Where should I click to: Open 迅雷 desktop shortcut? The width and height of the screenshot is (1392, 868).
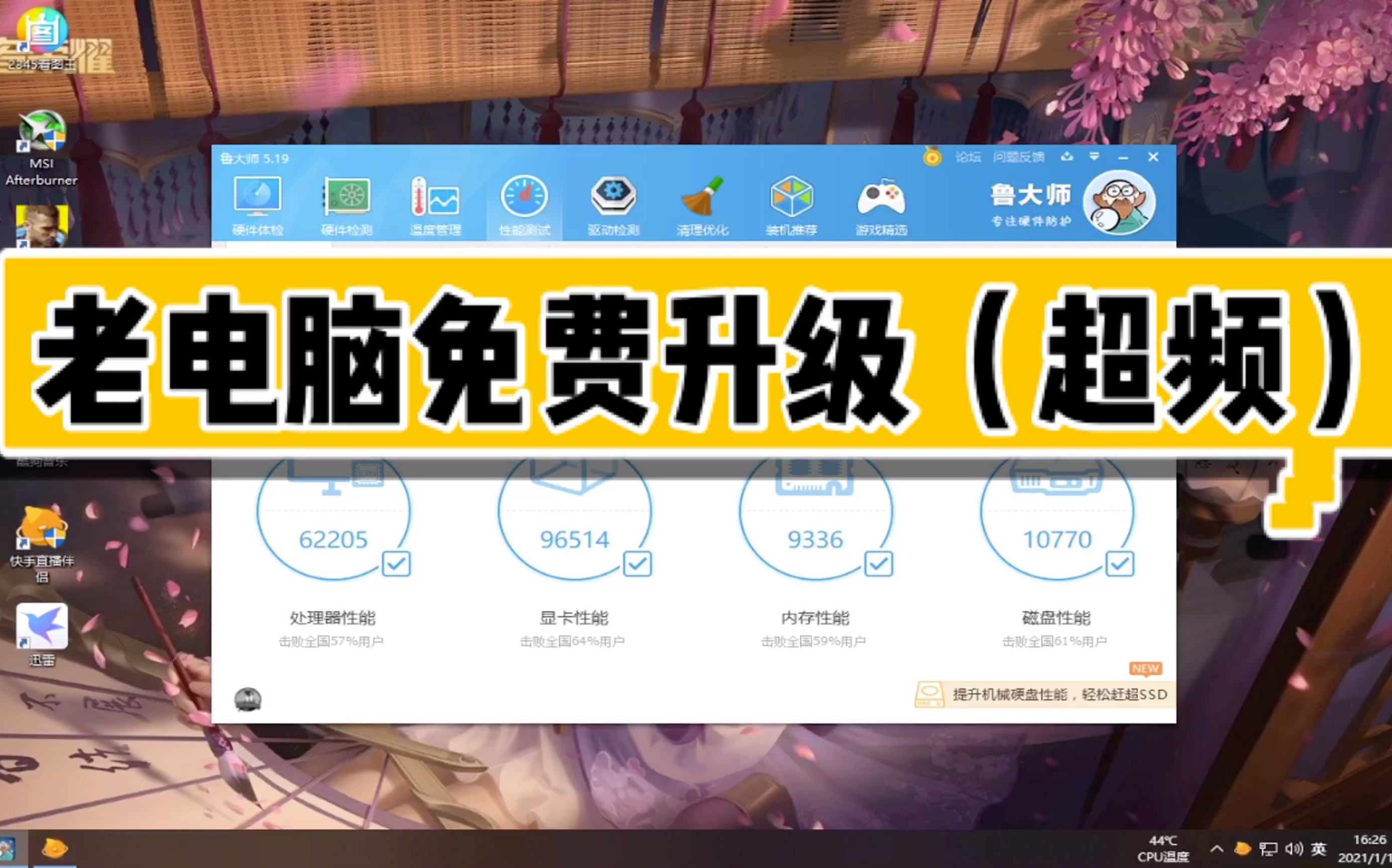point(41,634)
